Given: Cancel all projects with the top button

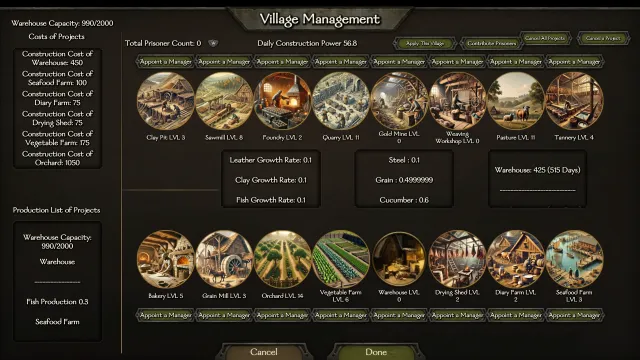Looking at the screenshot, I should click(x=545, y=38).
